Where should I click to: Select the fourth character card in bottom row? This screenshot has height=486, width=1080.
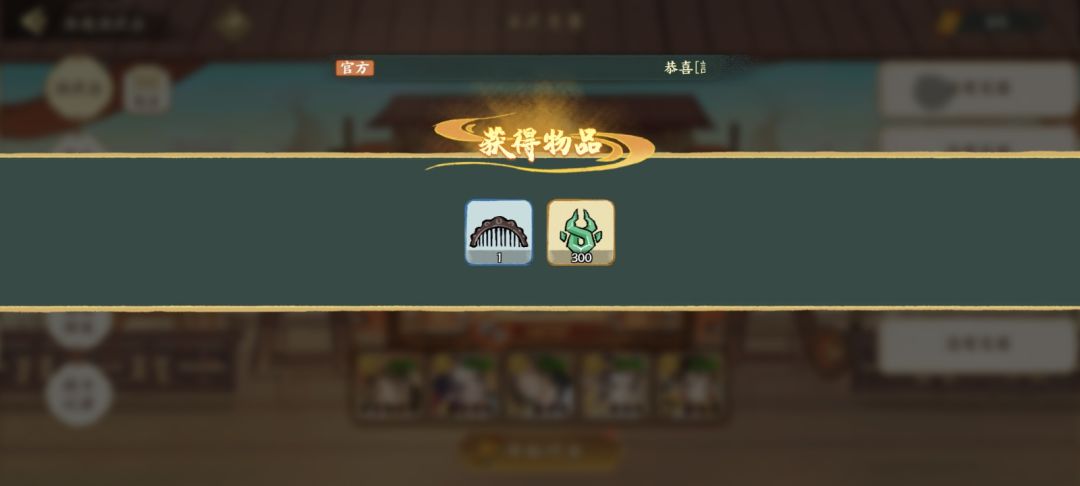[x=614, y=385]
